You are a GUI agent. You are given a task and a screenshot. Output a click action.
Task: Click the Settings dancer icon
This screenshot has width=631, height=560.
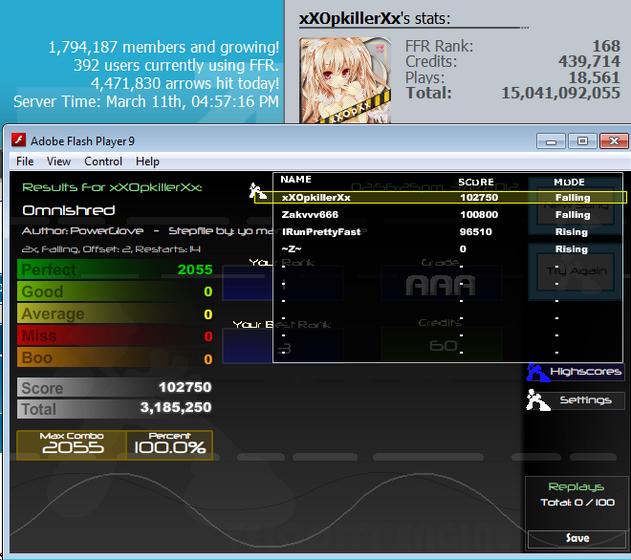(538, 400)
